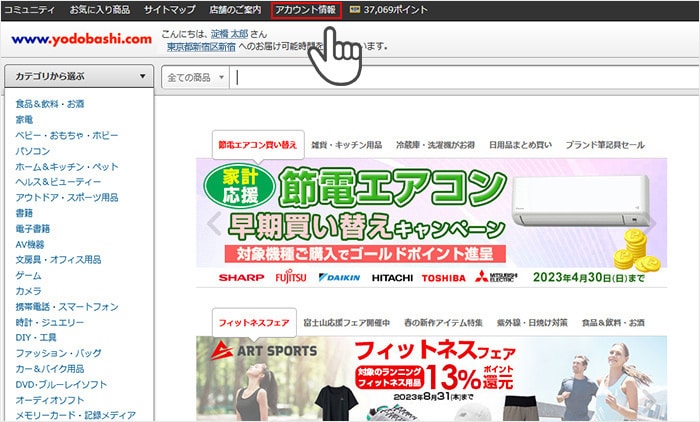Select category 食品&飲料・お酒 in sidebar

click(50, 104)
